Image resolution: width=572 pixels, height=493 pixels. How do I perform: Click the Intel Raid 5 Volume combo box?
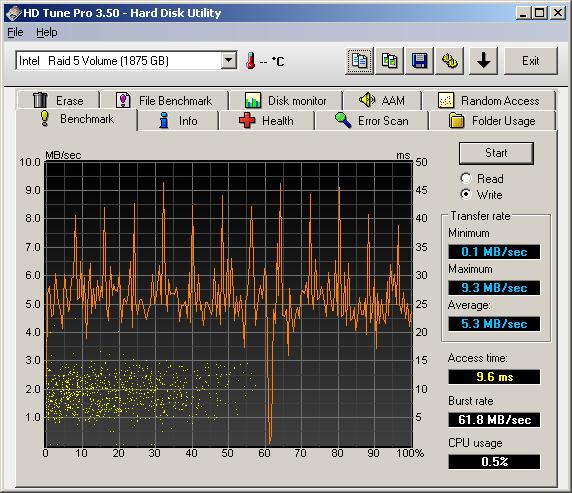tap(126, 61)
